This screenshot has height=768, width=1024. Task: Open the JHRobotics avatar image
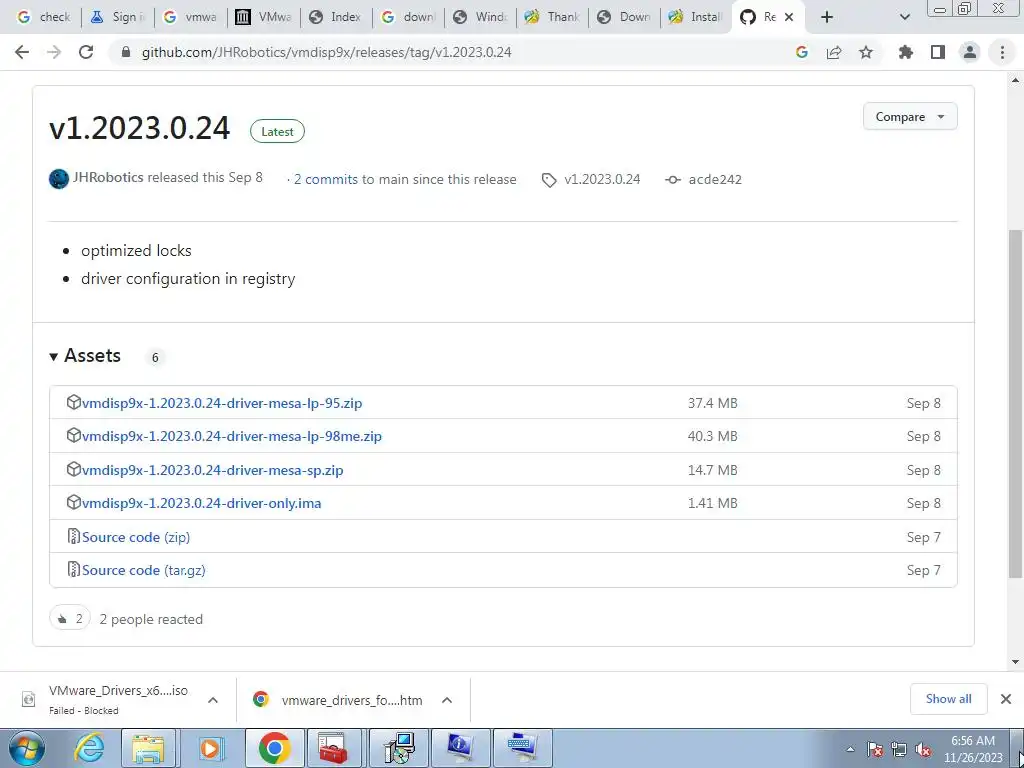pyautogui.click(x=59, y=178)
